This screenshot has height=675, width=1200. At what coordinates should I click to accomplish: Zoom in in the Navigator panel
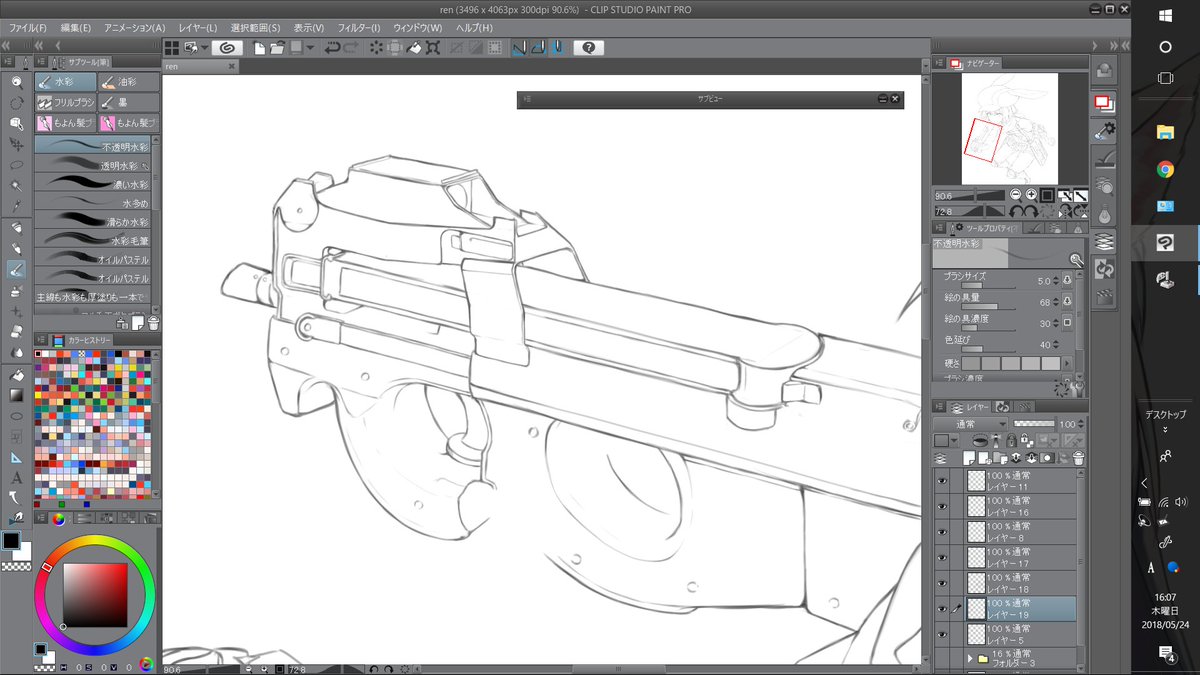pos(1031,195)
